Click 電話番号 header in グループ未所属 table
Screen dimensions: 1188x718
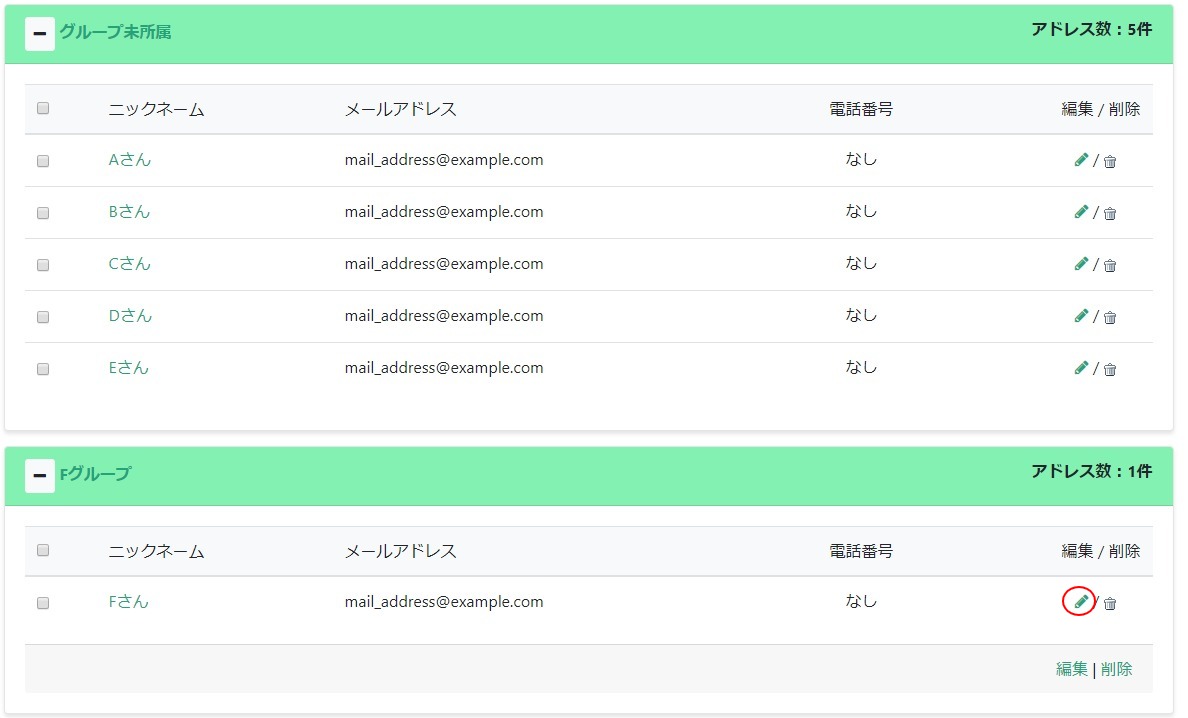coord(861,109)
